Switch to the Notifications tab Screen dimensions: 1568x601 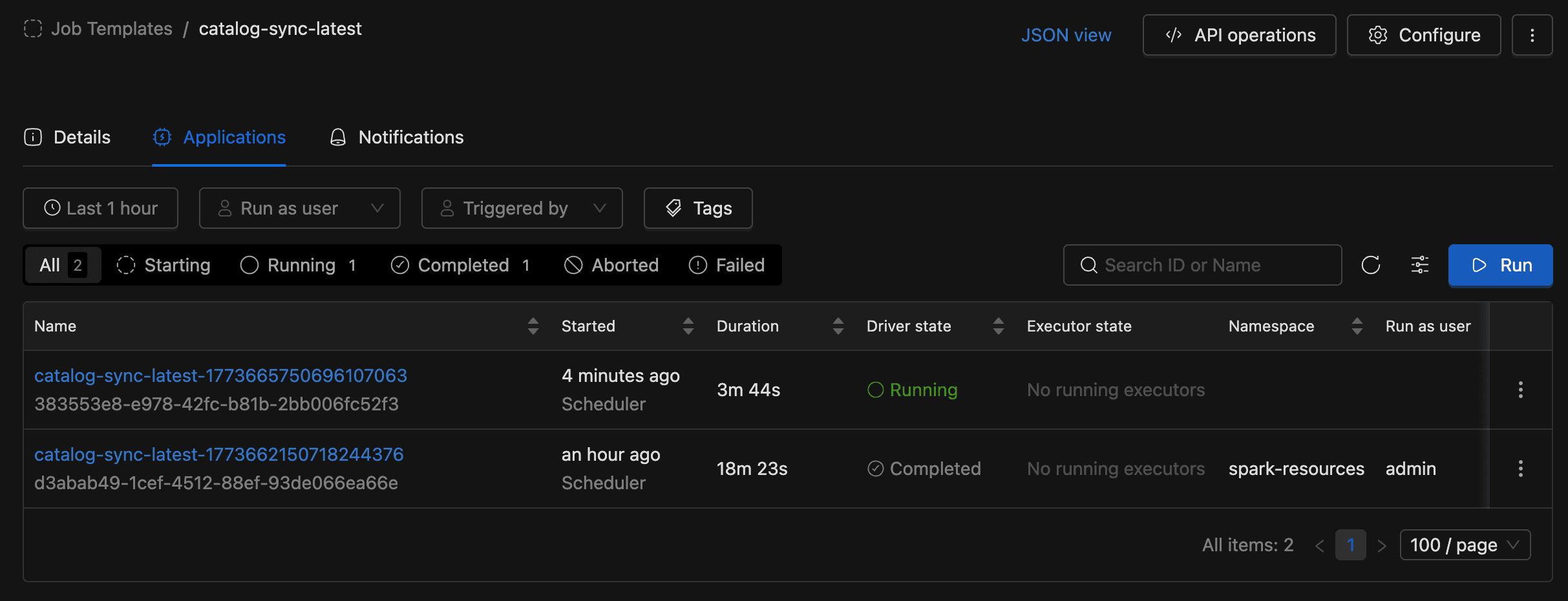[397, 137]
